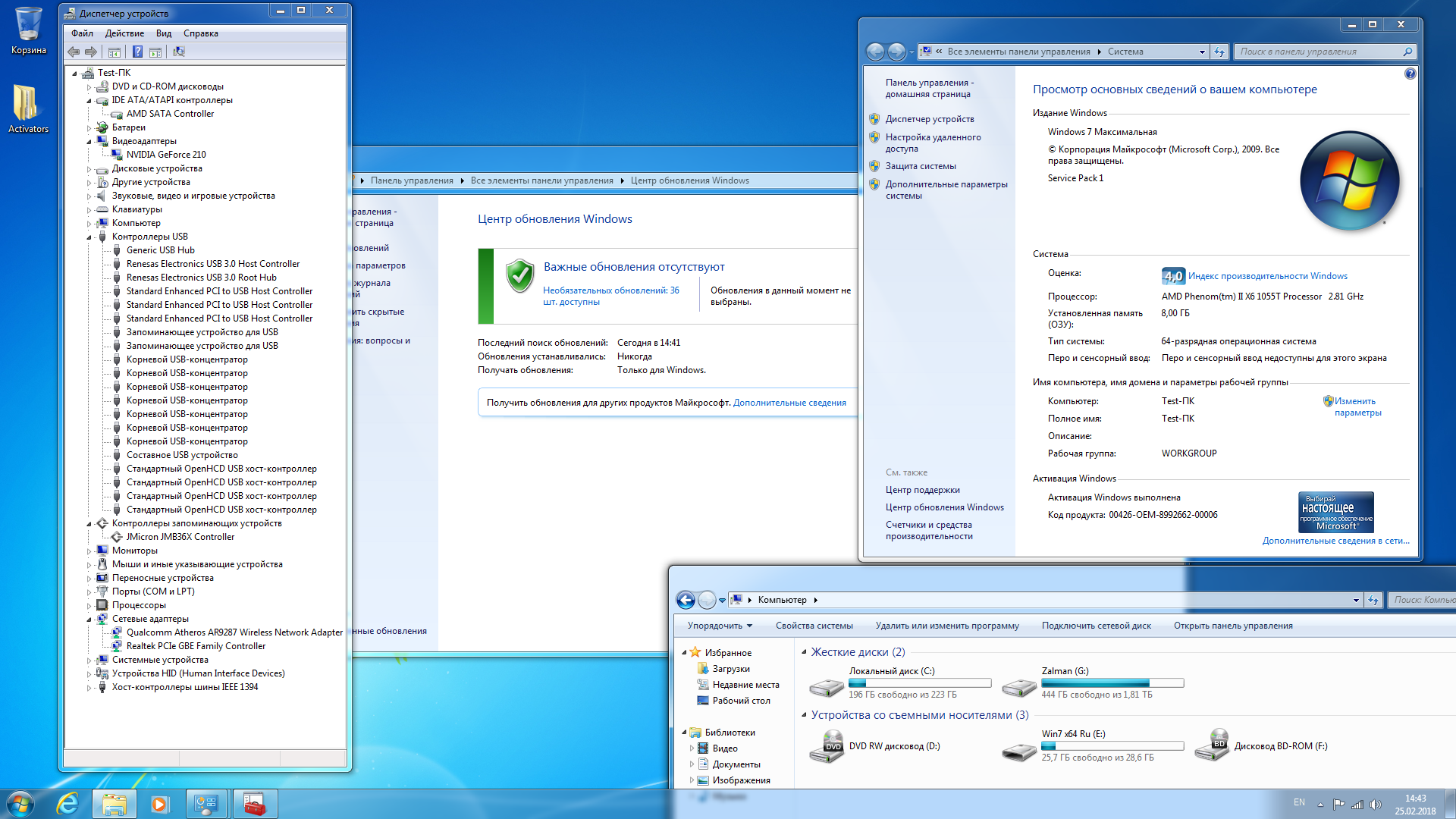Open Windows Media Player taskbar icon
This screenshot has height=819, width=1456.
tap(159, 804)
